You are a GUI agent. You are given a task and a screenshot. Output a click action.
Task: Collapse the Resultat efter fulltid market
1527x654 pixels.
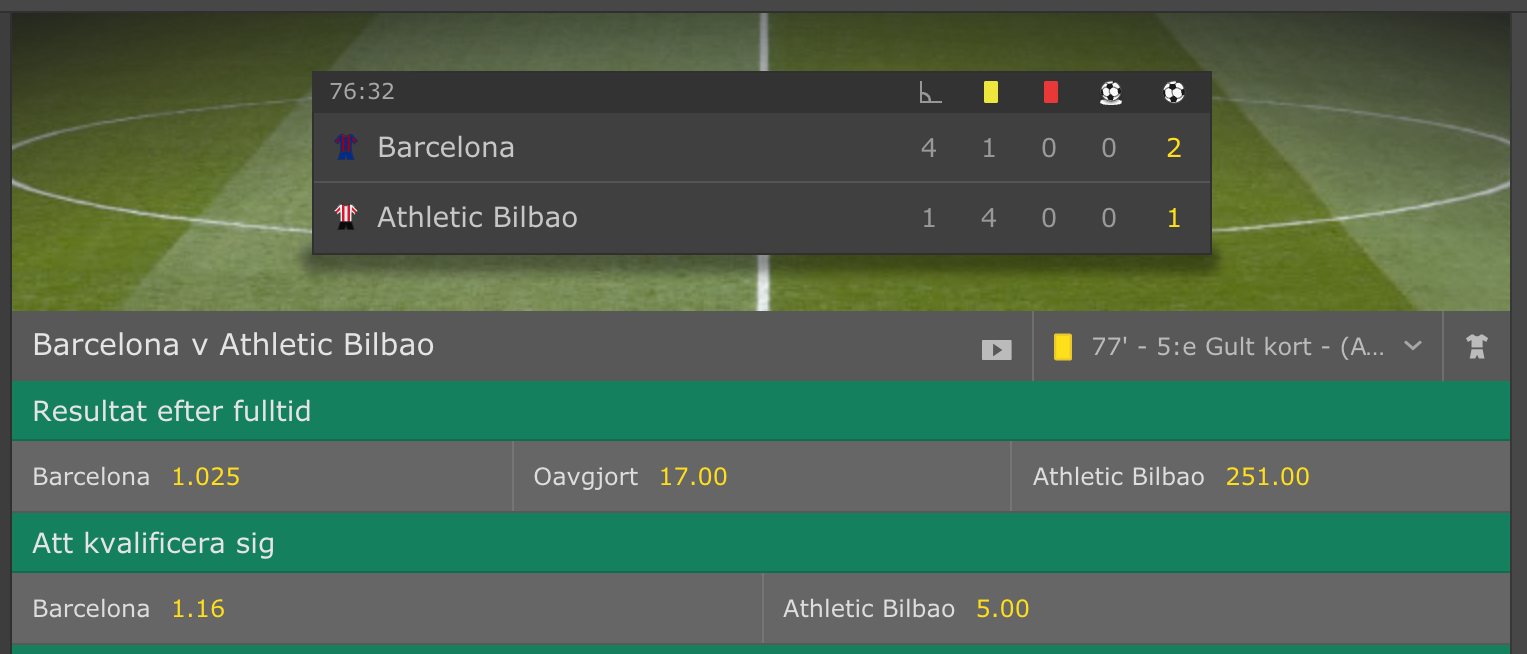pyautogui.click(x=761, y=411)
